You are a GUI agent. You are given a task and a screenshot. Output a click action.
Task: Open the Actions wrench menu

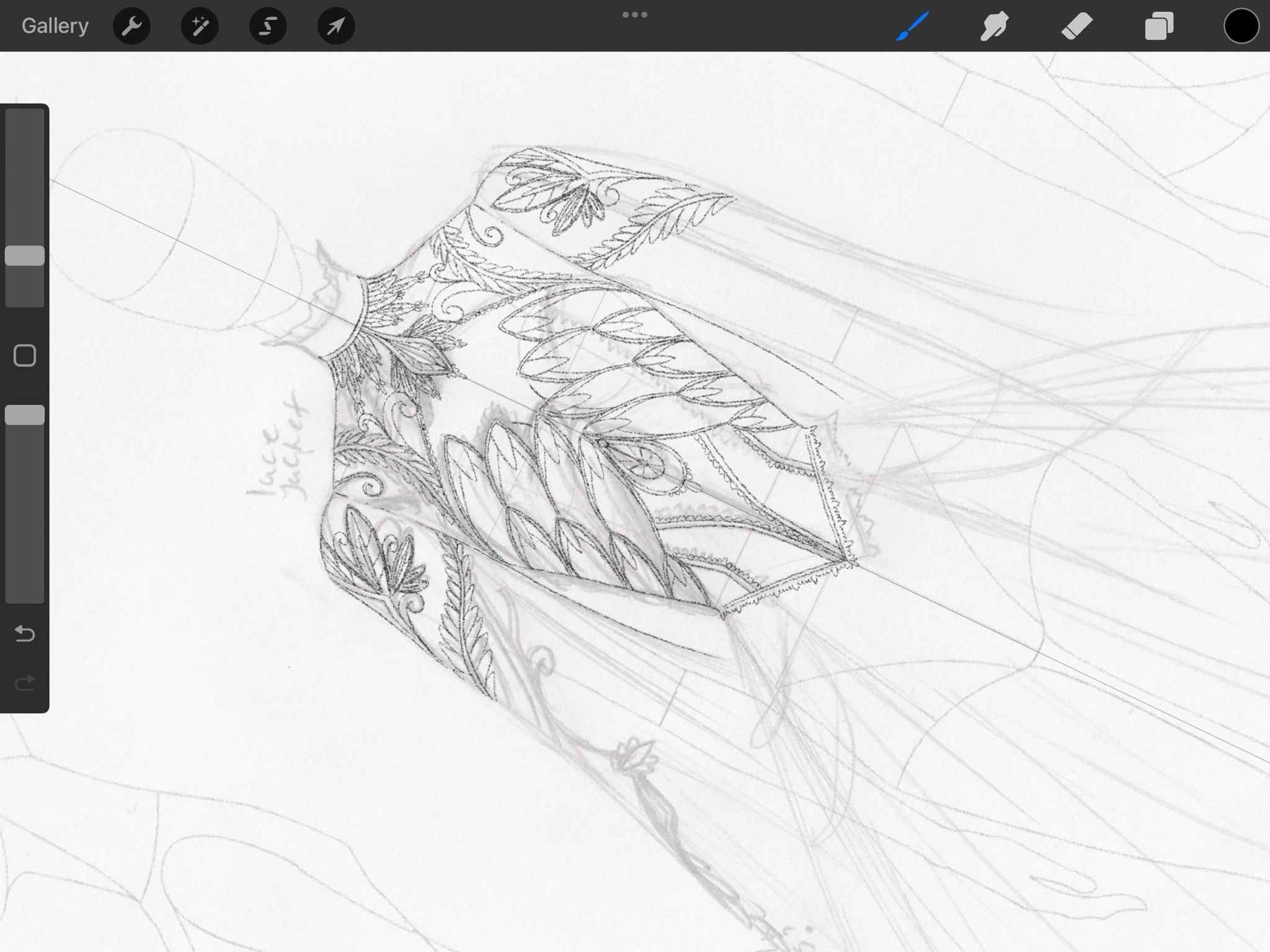131,26
